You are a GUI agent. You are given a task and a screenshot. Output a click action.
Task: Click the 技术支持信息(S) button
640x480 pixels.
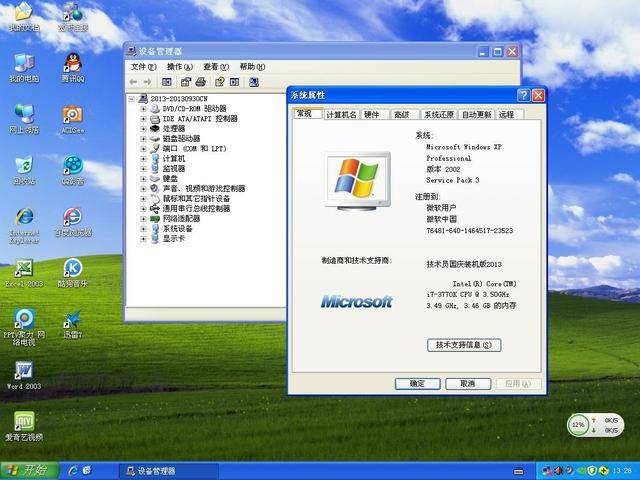click(x=464, y=345)
